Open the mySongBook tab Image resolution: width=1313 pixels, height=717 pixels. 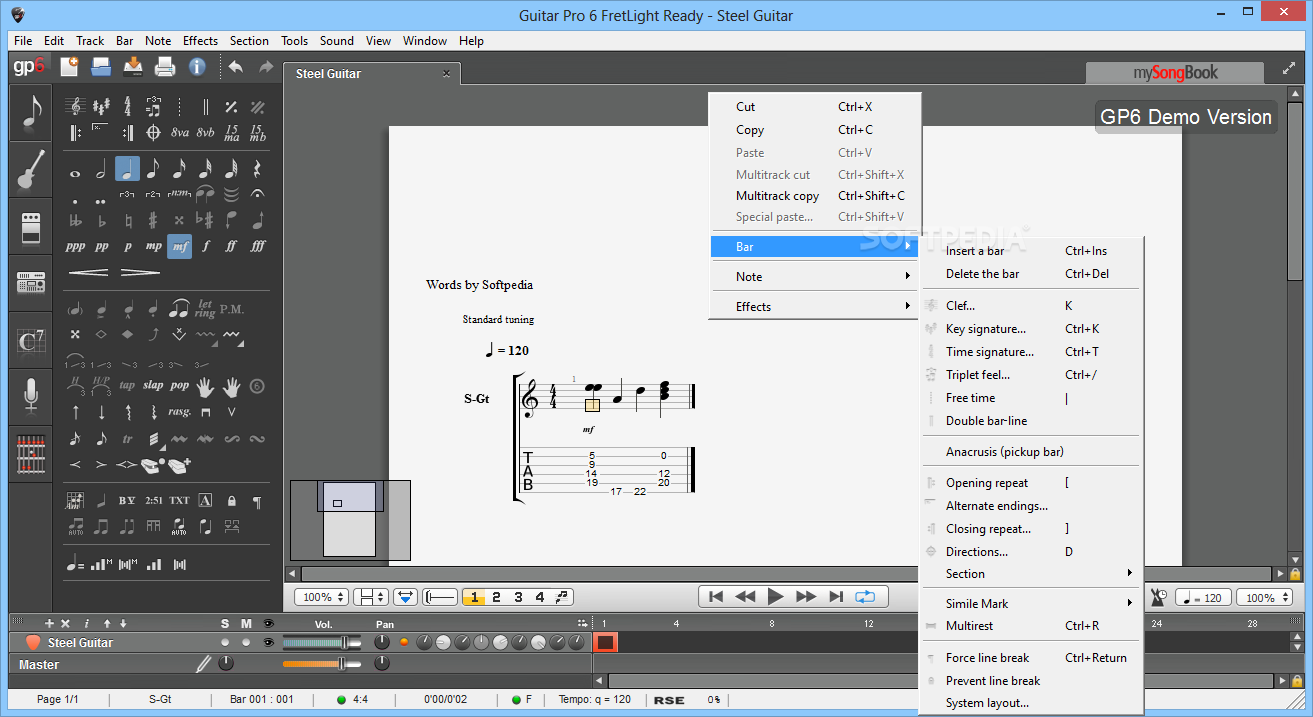[1175, 73]
